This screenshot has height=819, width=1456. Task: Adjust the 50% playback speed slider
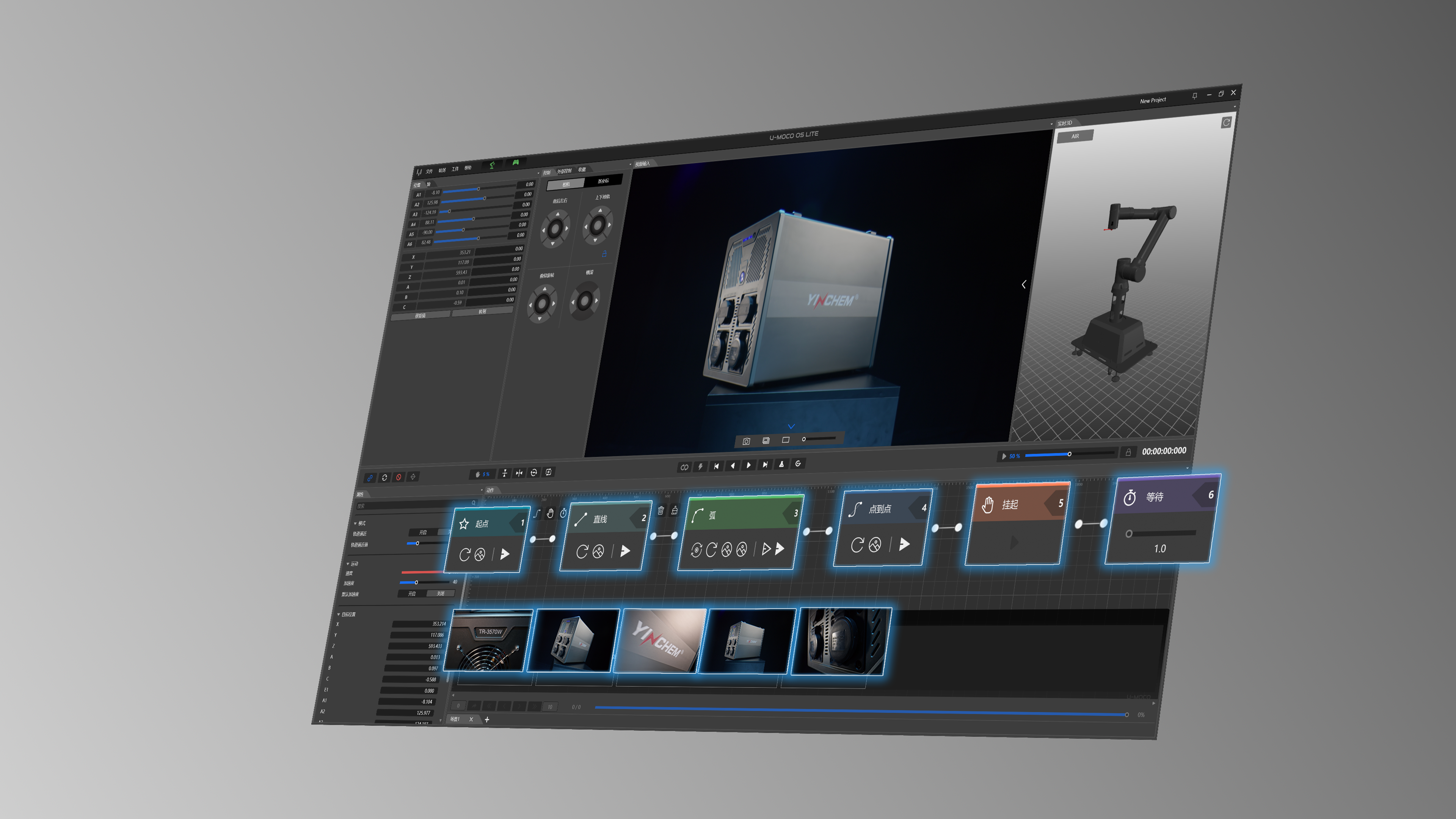tap(1069, 454)
